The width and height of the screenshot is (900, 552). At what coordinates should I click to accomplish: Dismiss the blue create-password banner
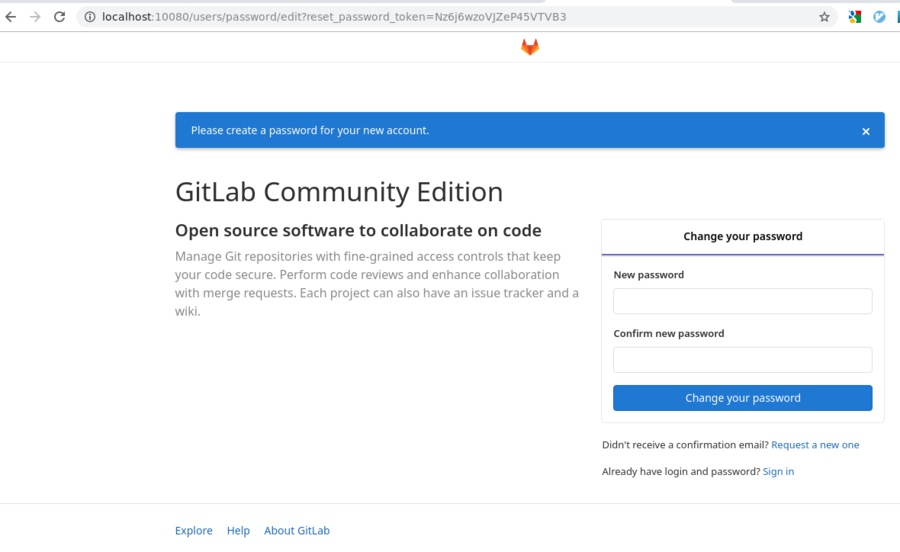tap(866, 131)
